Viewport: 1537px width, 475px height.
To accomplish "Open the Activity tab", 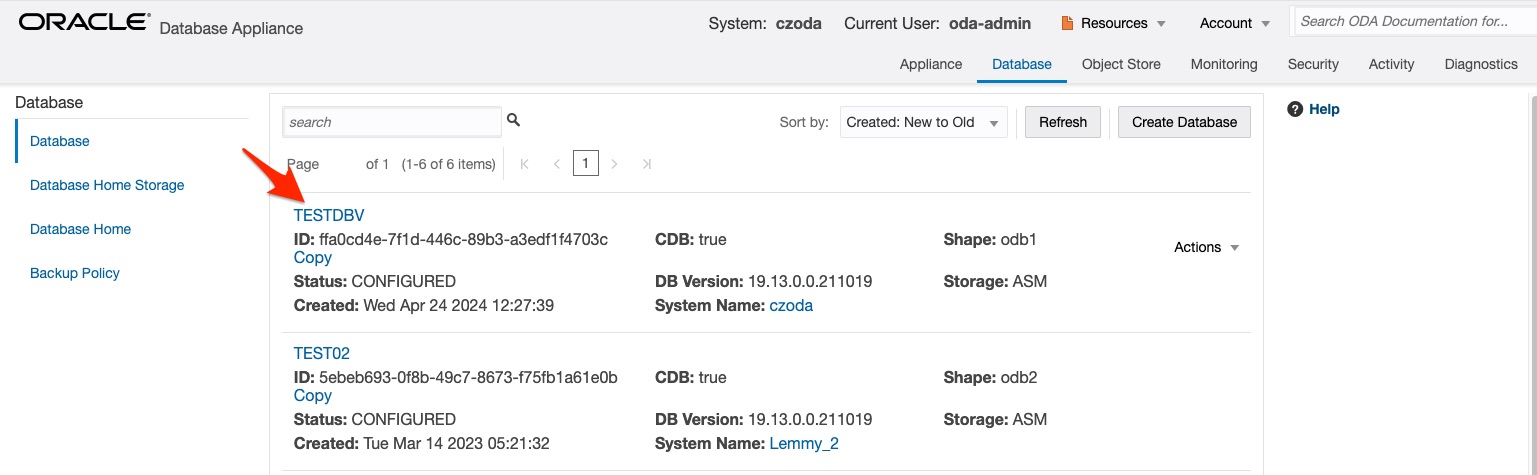I will point(1391,64).
